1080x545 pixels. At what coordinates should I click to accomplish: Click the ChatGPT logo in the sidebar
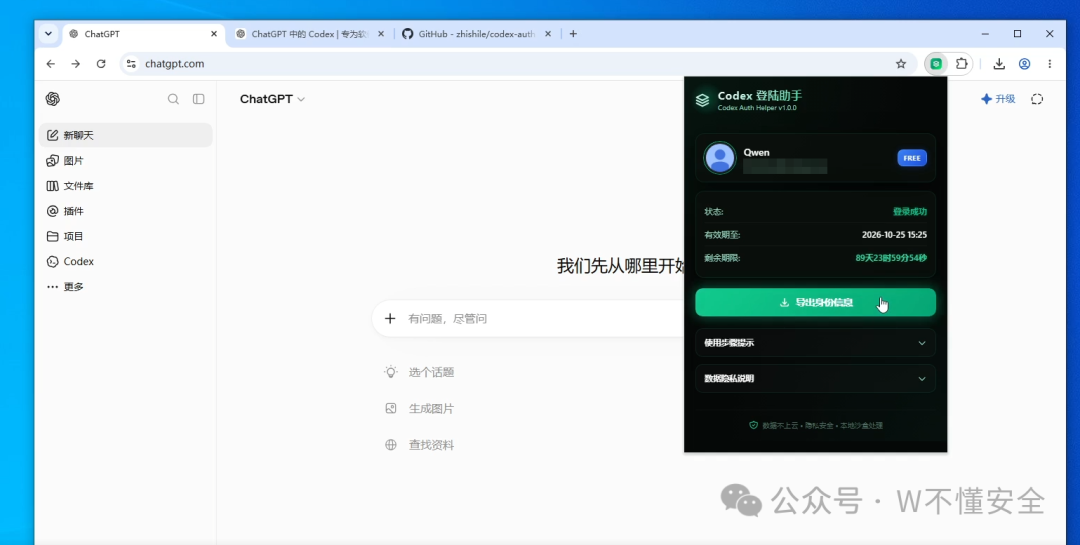(x=52, y=99)
